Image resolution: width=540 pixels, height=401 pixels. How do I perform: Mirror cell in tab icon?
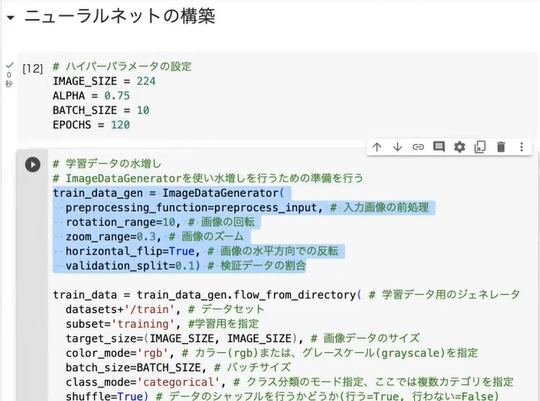click(480, 147)
